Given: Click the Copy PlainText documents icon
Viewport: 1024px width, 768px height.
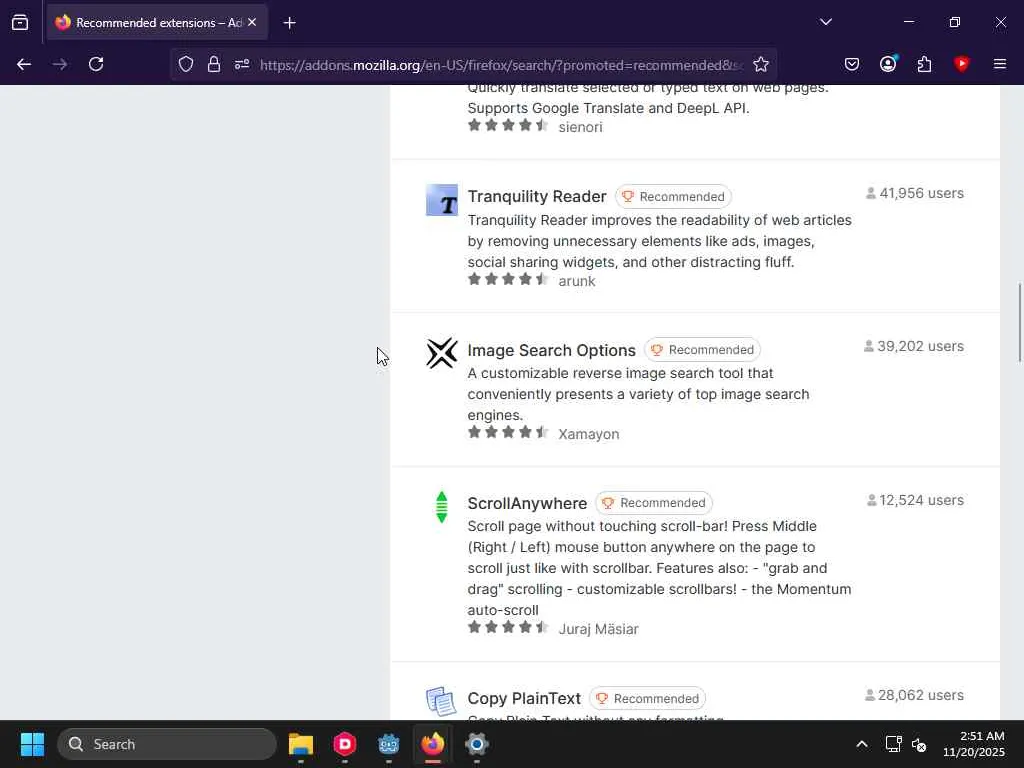Looking at the screenshot, I should (x=441, y=702).
